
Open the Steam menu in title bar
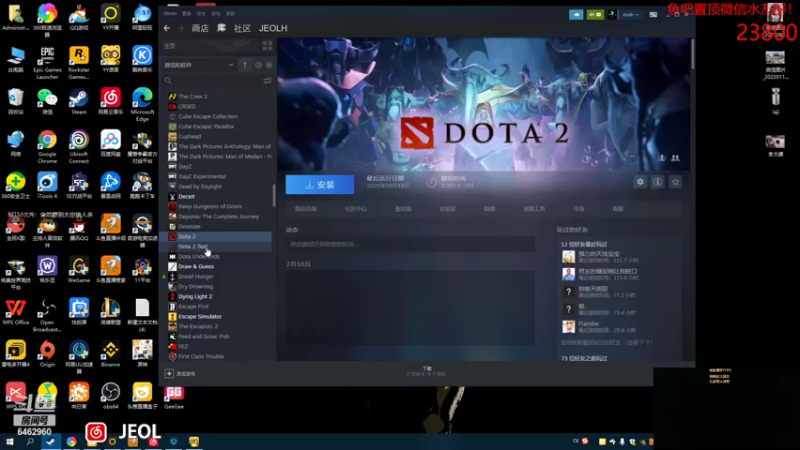pos(170,14)
